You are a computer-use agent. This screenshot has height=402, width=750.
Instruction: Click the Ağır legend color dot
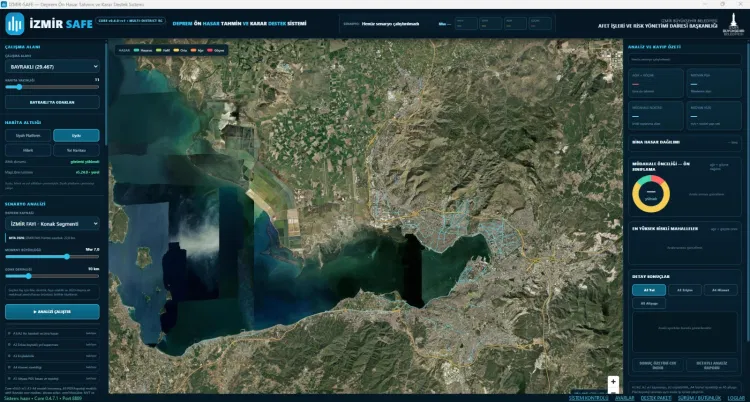tap(194, 50)
